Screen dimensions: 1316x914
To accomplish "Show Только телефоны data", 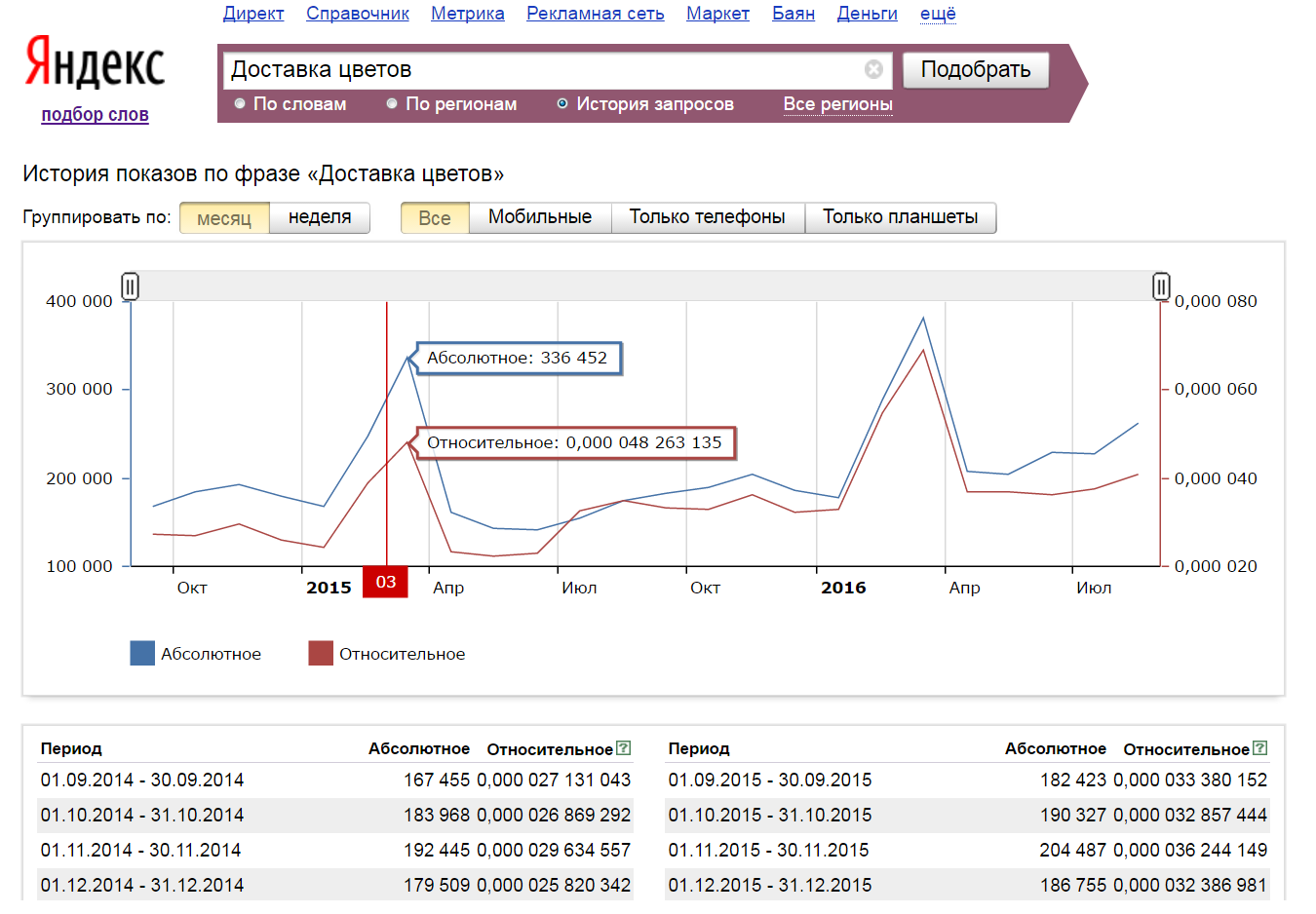I will [707, 217].
